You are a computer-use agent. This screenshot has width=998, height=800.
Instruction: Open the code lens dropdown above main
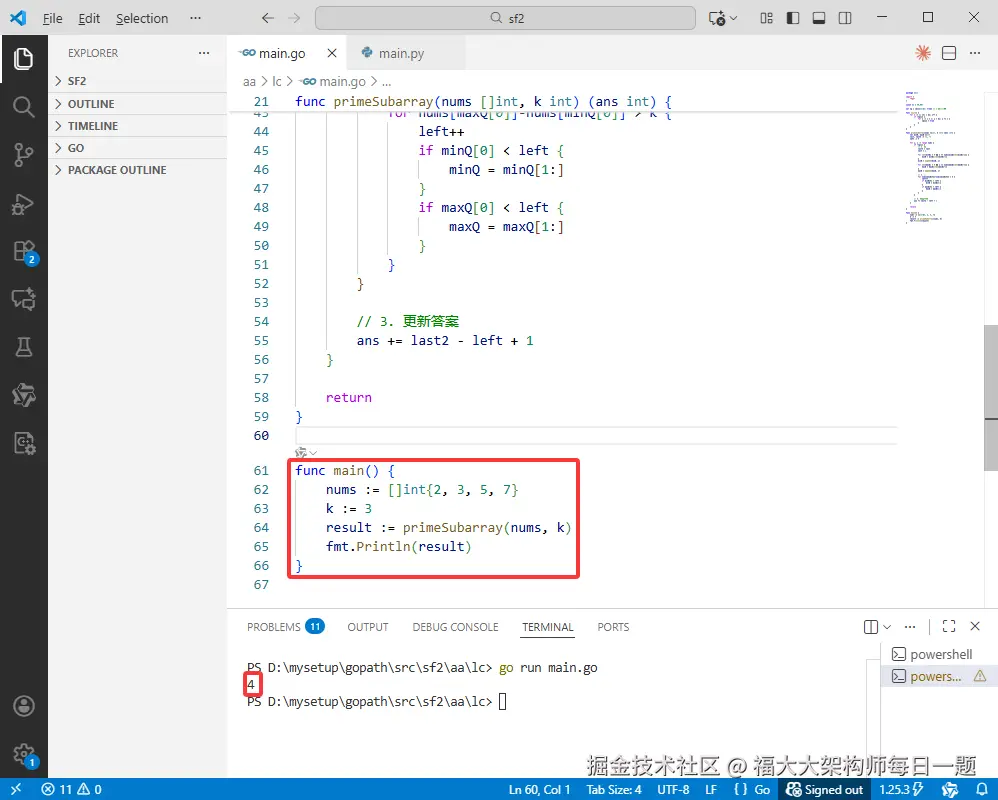pyautogui.click(x=313, y=453)
